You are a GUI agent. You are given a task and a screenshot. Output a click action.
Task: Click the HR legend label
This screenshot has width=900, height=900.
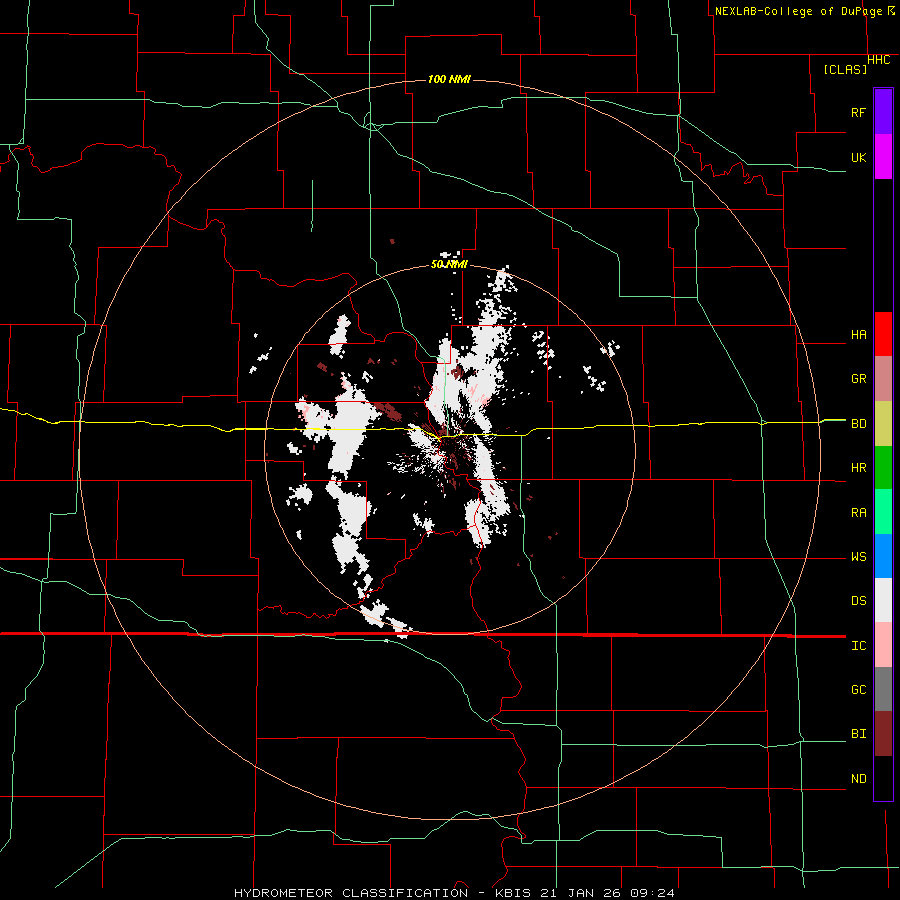(858, 468)
